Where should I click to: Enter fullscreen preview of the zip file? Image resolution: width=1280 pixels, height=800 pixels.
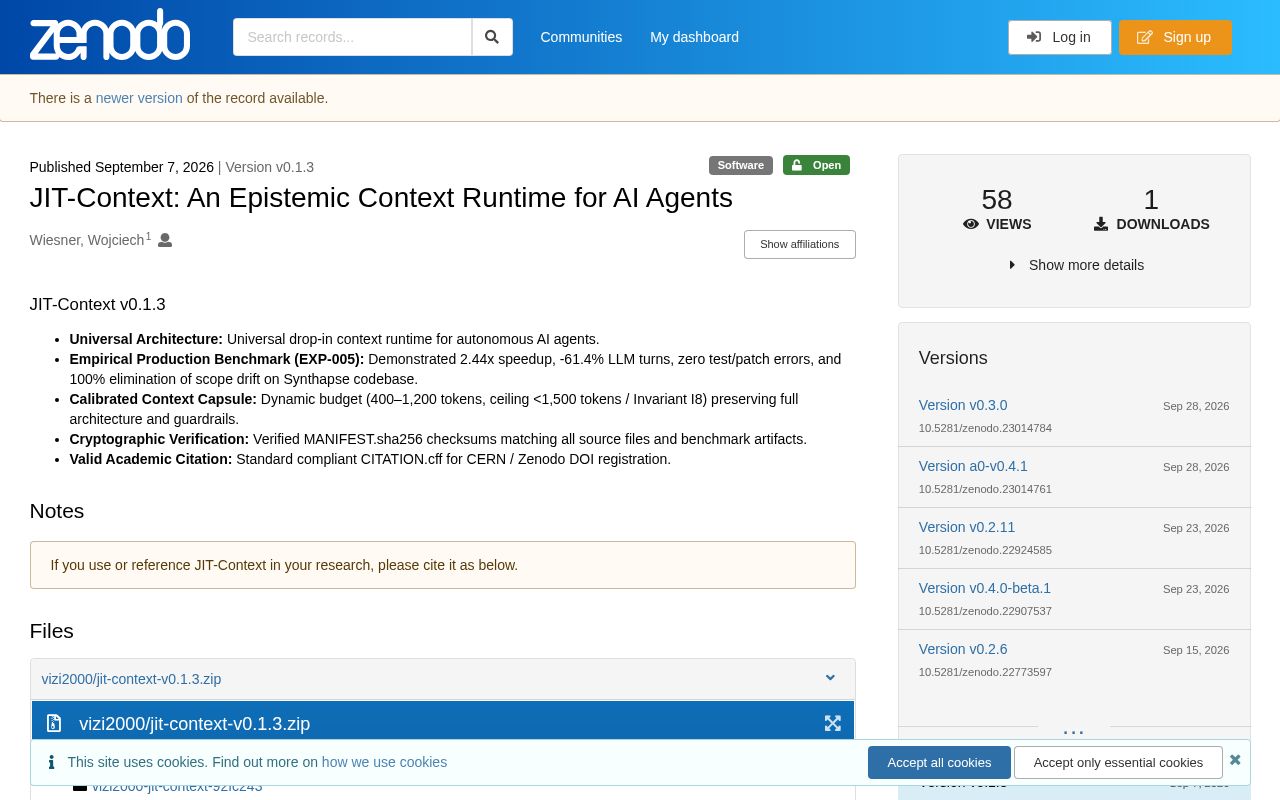pyautogui.click(x=832, y=723)
